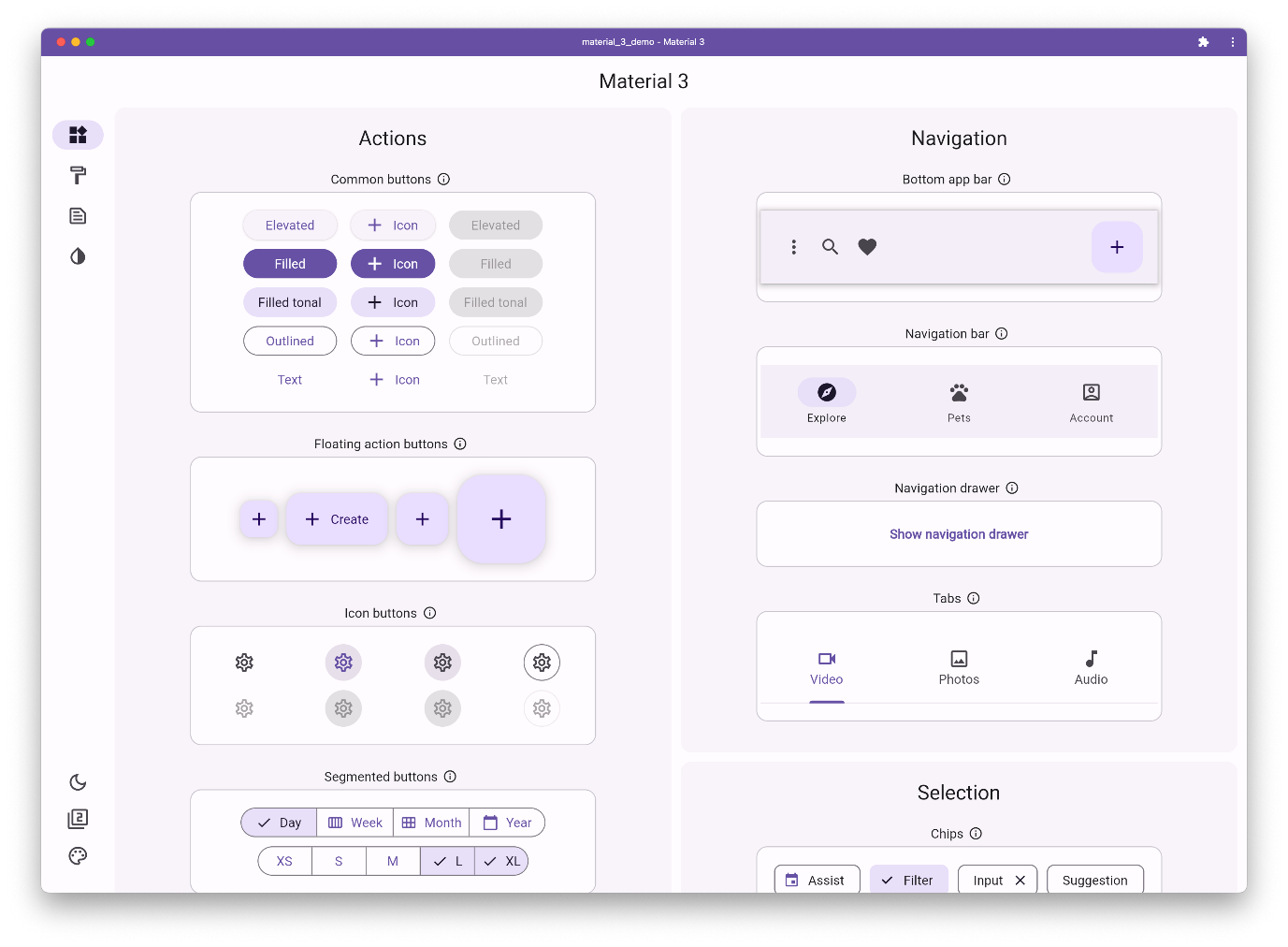Click the elevated Icon button with plus
Viewport: 1288px width, 947px height.
click(393, 226)
